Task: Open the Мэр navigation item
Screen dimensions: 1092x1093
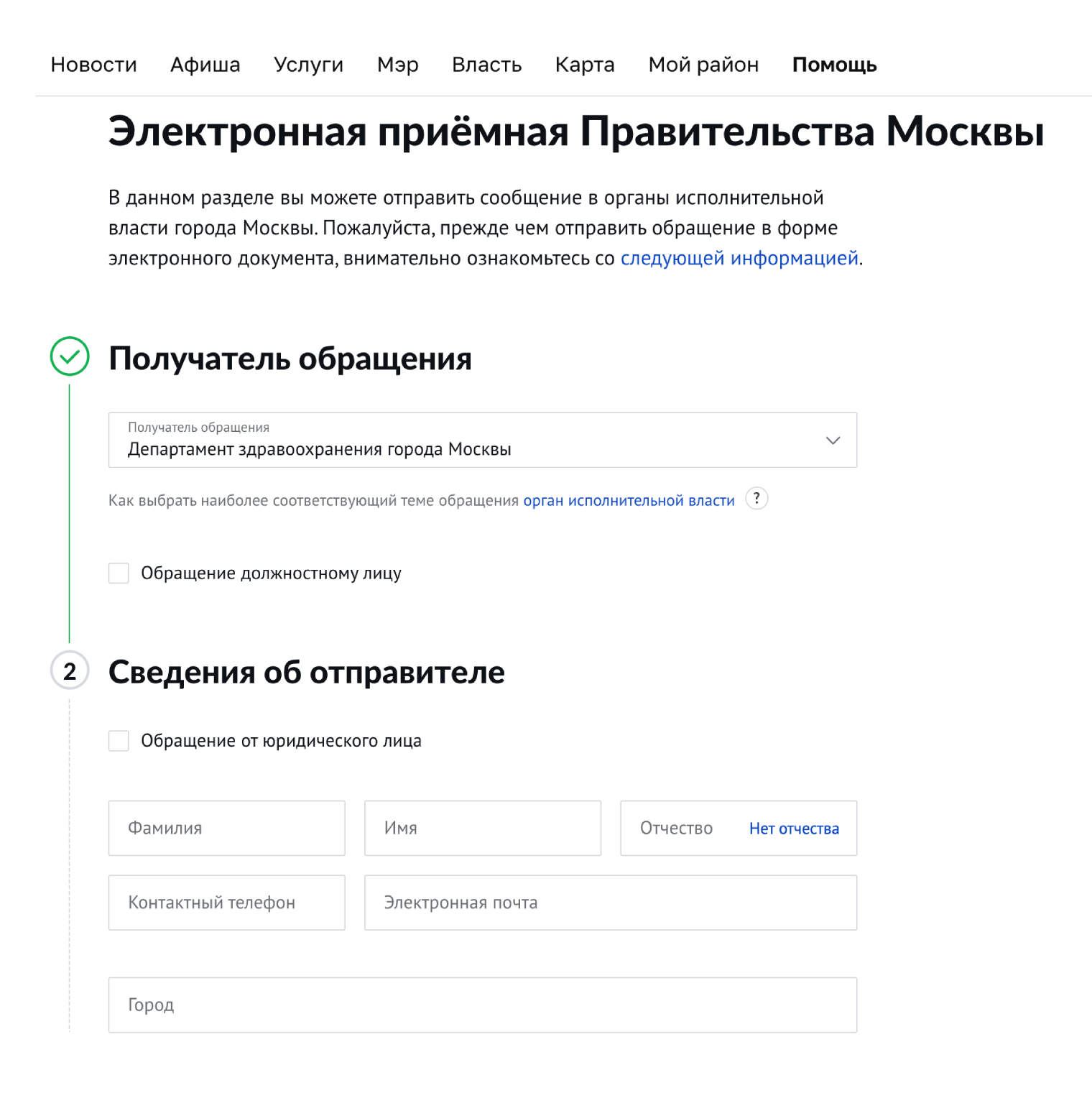Action: (x=397, y=65)
